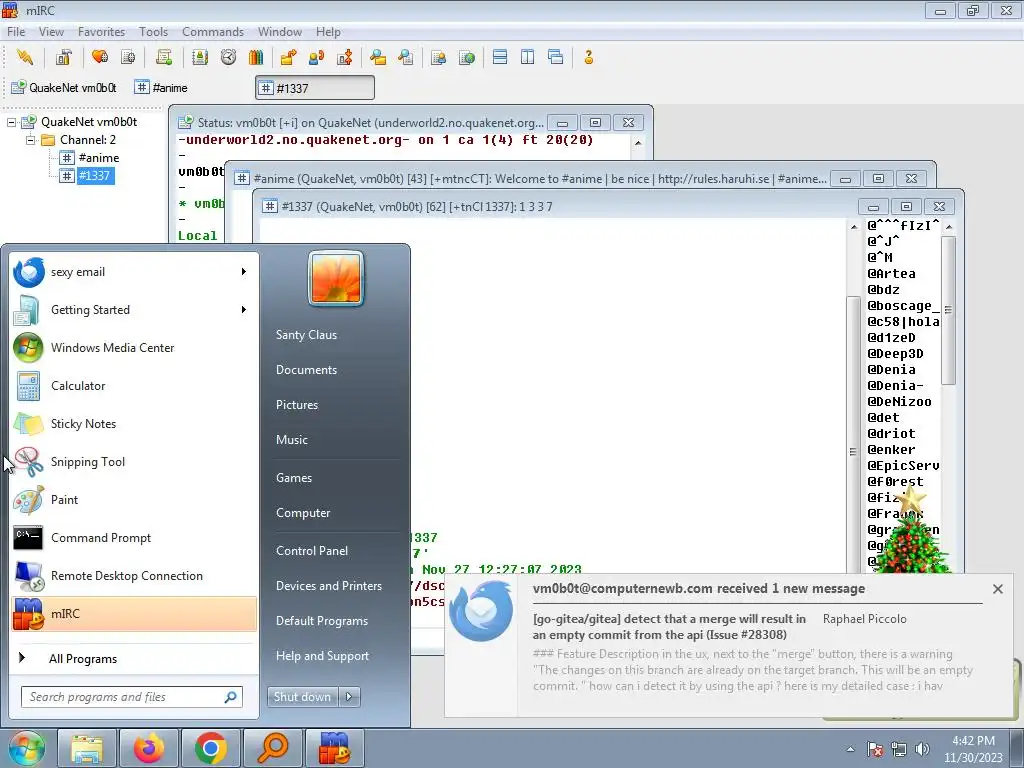Launch Command Prompt from Start menu
1024x768 pixels.
(x=135, y=537)
